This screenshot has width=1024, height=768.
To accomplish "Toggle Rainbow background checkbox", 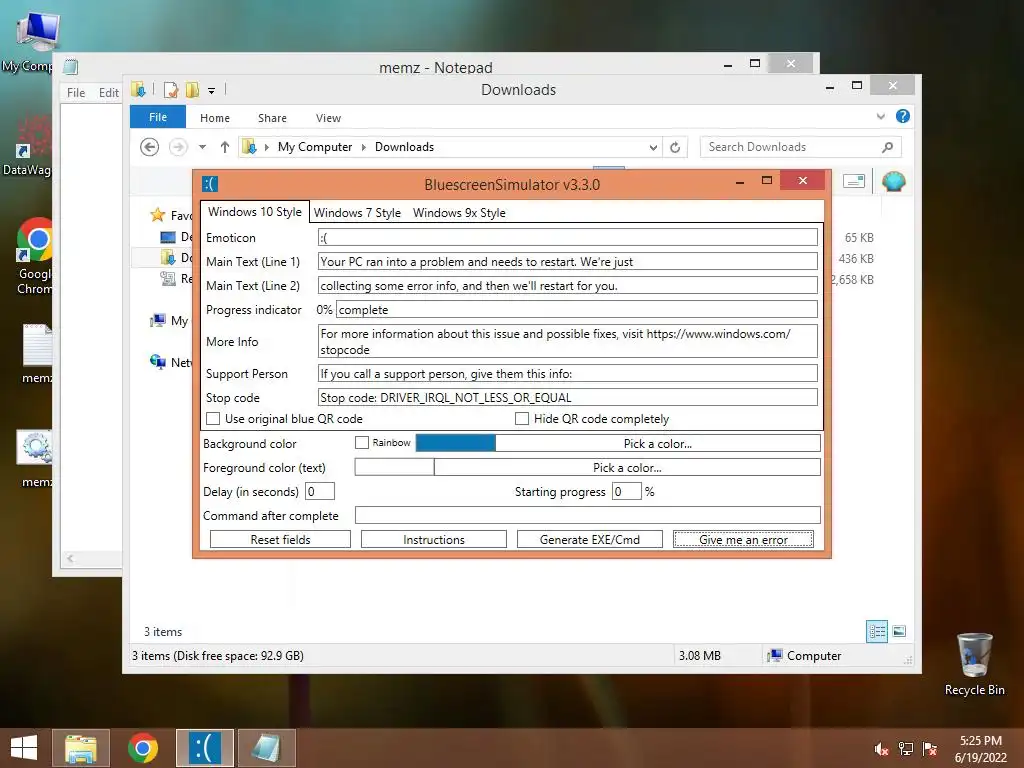I will click(362, 443).
